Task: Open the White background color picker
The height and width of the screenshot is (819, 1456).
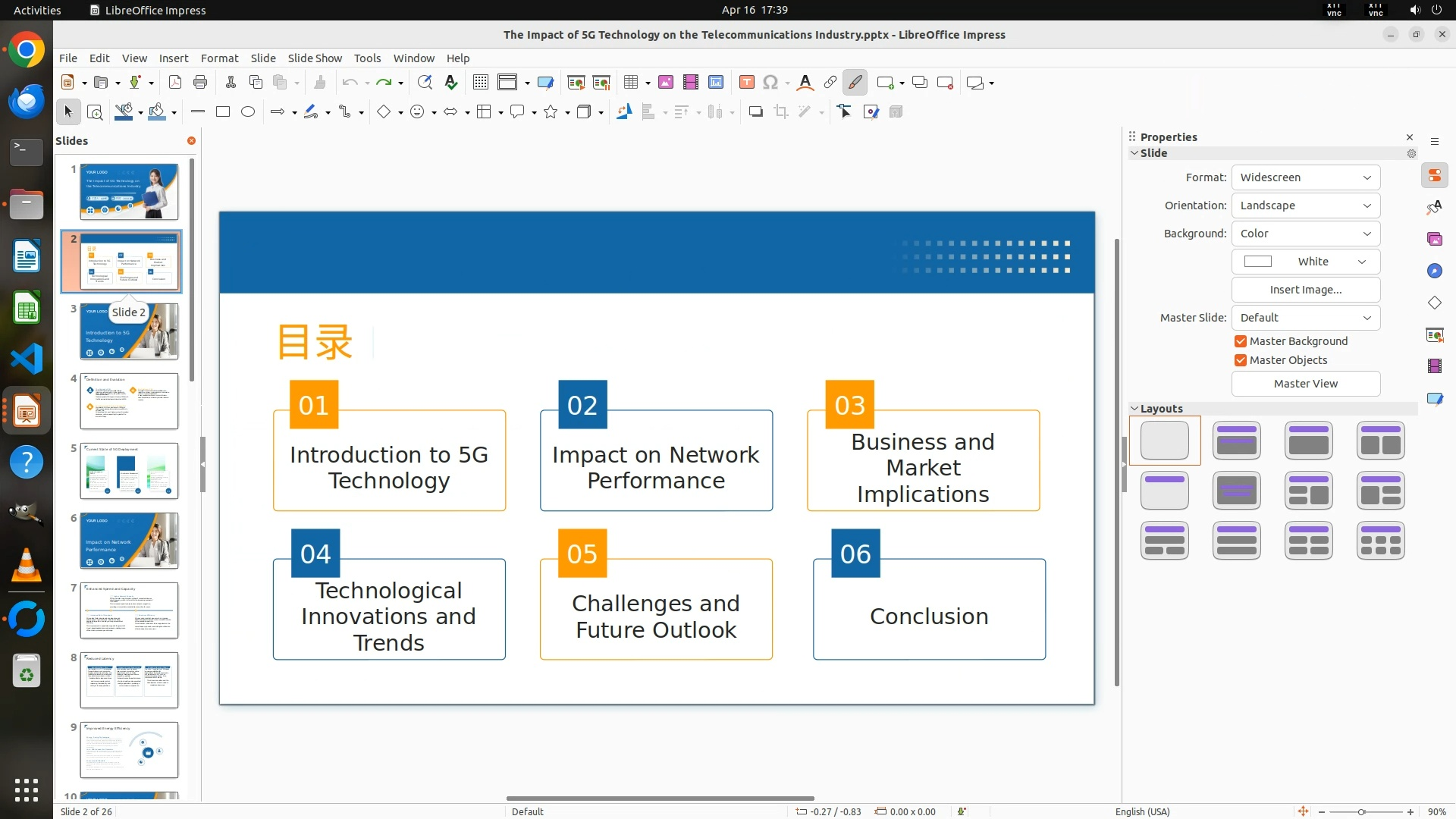Action: coord(1305,262)
